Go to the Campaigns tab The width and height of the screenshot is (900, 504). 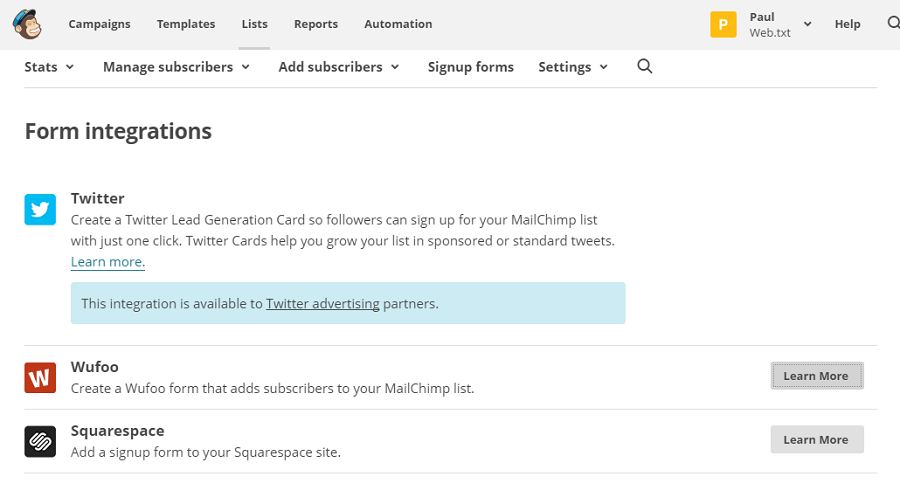[x=99, y=24]
